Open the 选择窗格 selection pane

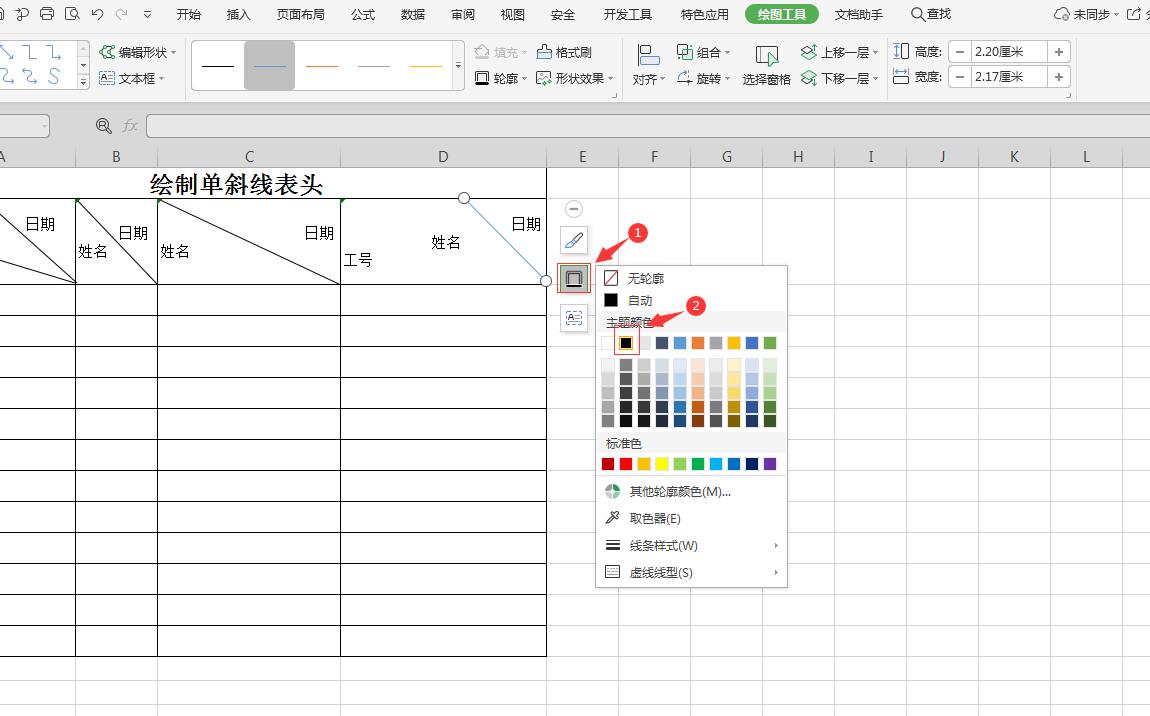[767, 65]
